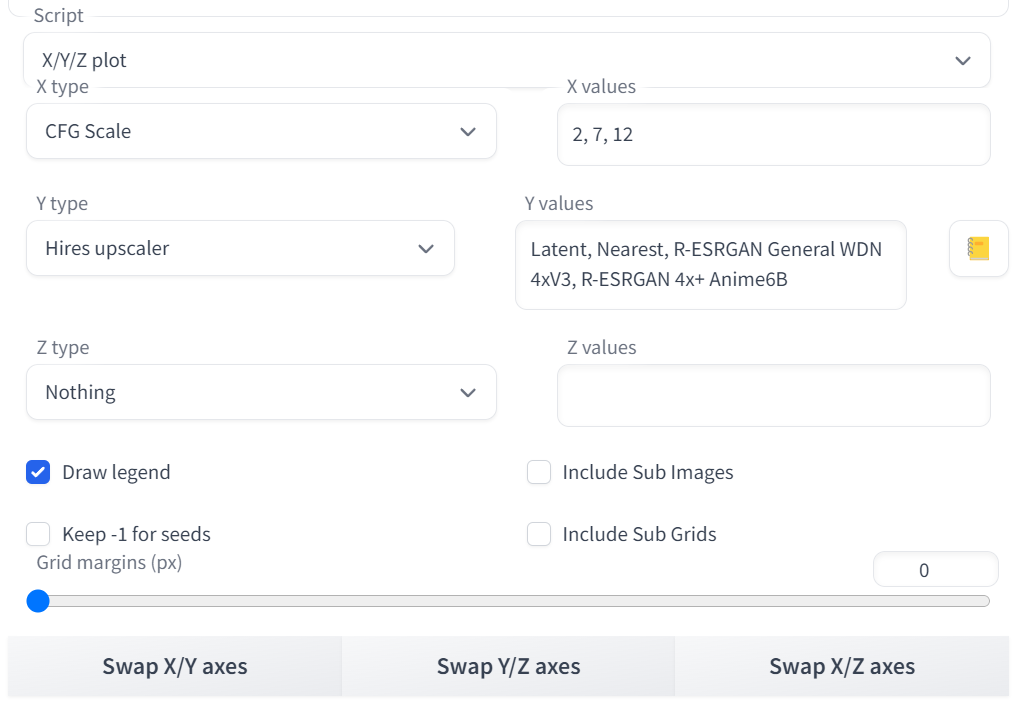
Task: Click the Grid margins slider handle
Action: (38, 601)
